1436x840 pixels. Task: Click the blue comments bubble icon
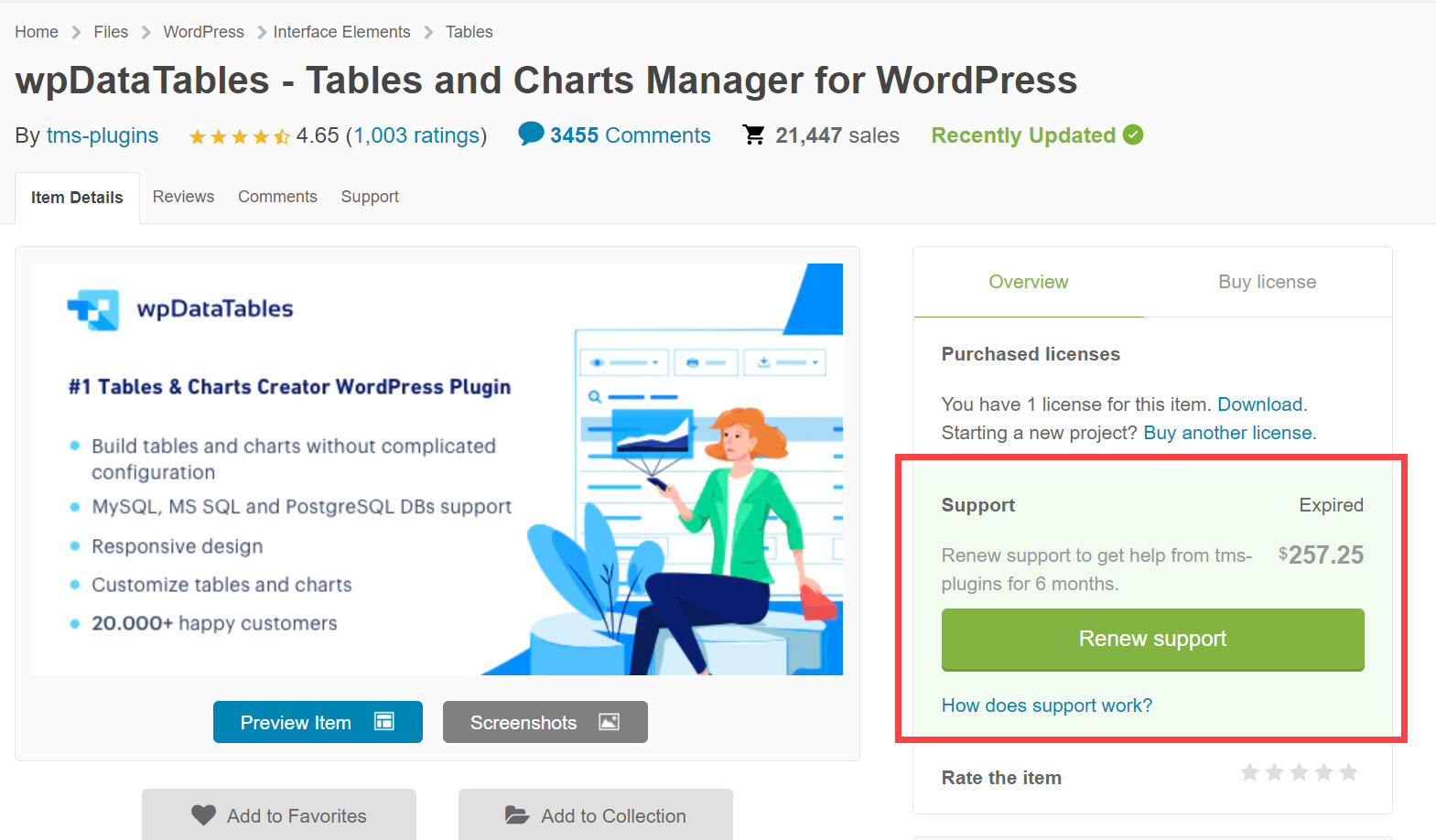(531, 134)
